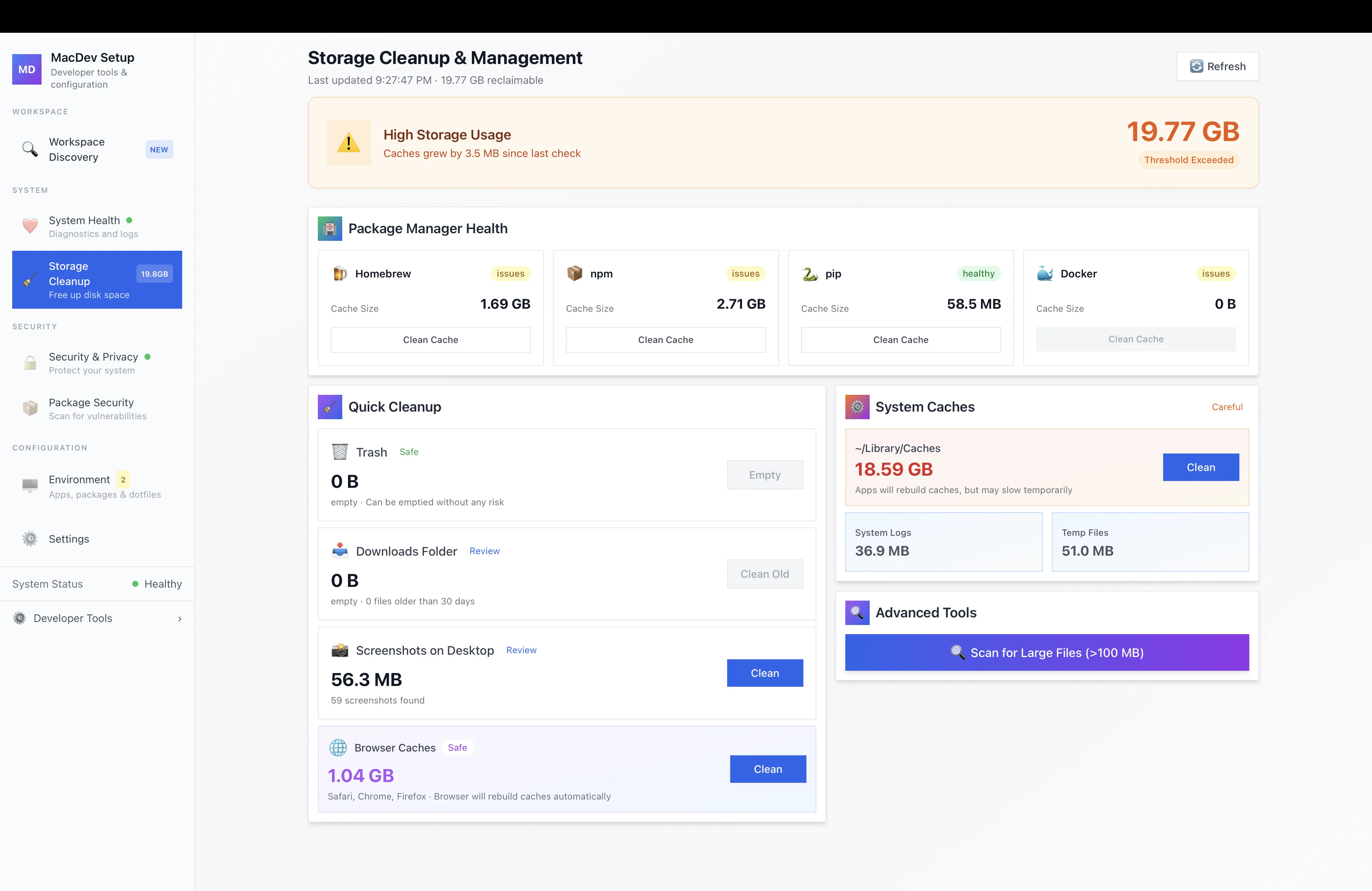Click the System Health heart icon

[x=30, y=226]
